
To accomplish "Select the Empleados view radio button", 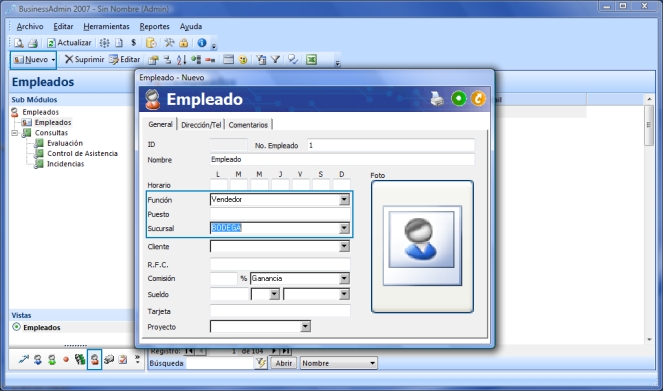I will [x=16, y=327].
